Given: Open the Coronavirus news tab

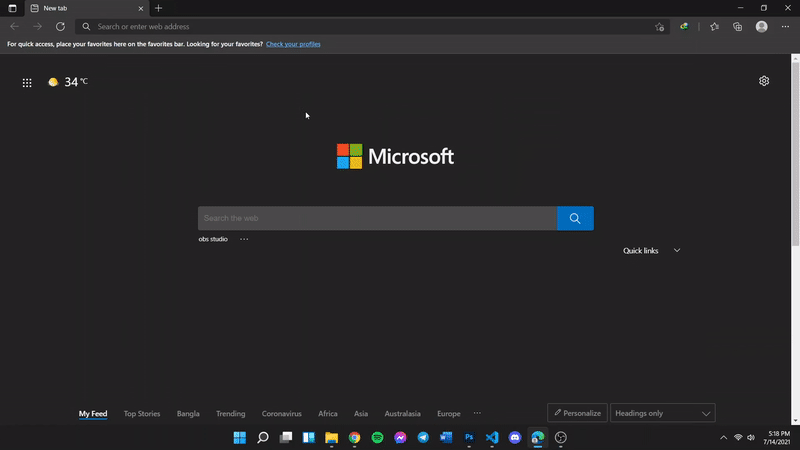Looking at the screenshot, I should 282,413.
